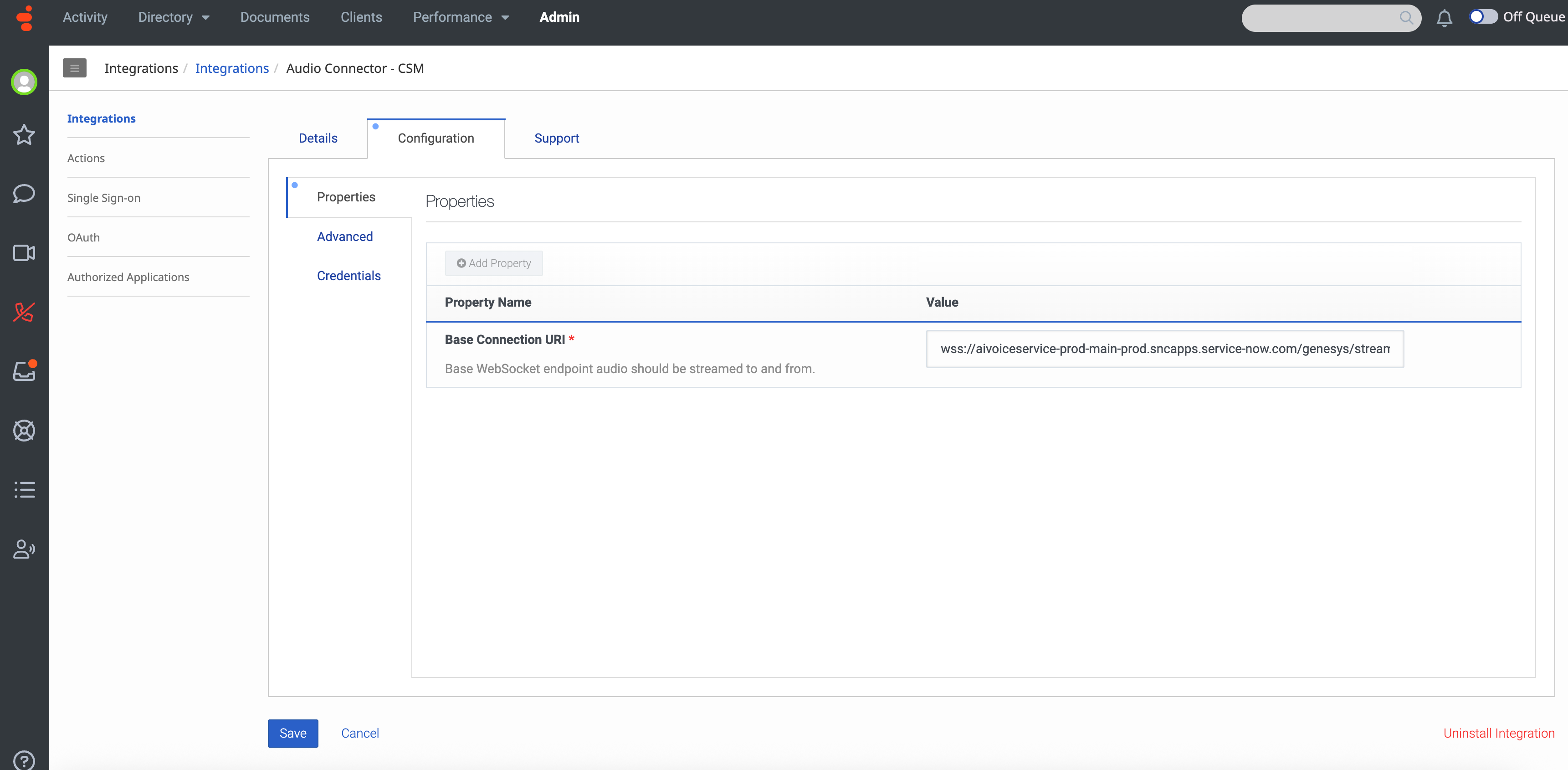
Task: Click Uninstall Integration link
Action: tap(1499, 733)
